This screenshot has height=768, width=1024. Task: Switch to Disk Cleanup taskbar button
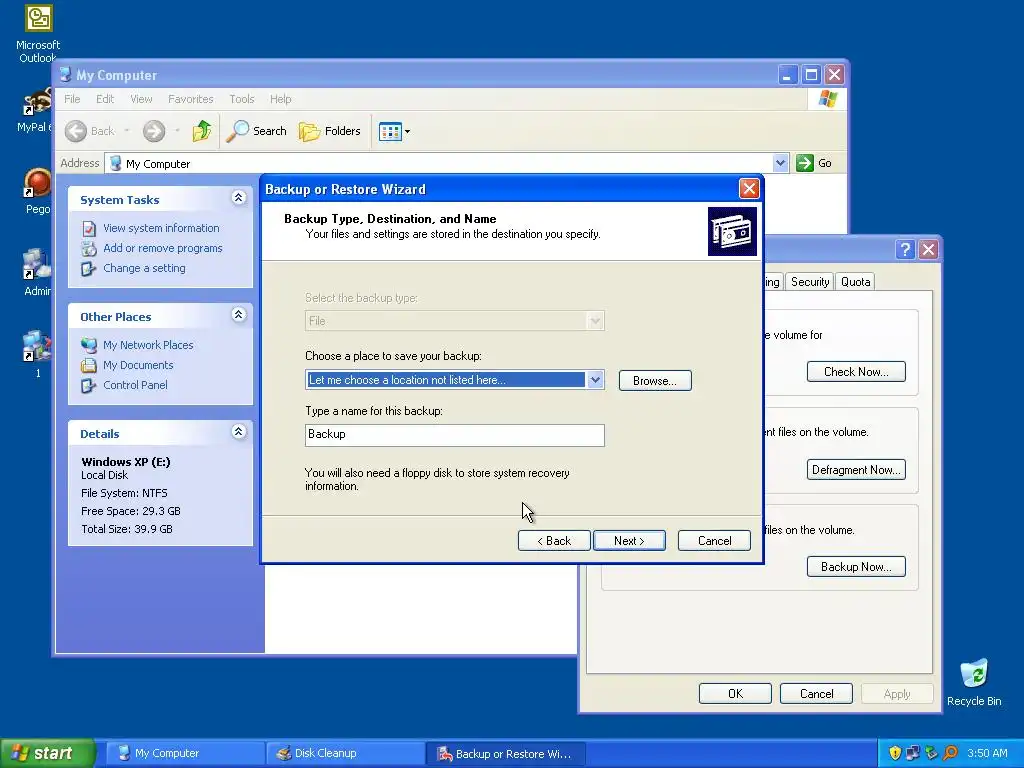tap(345, 754)
